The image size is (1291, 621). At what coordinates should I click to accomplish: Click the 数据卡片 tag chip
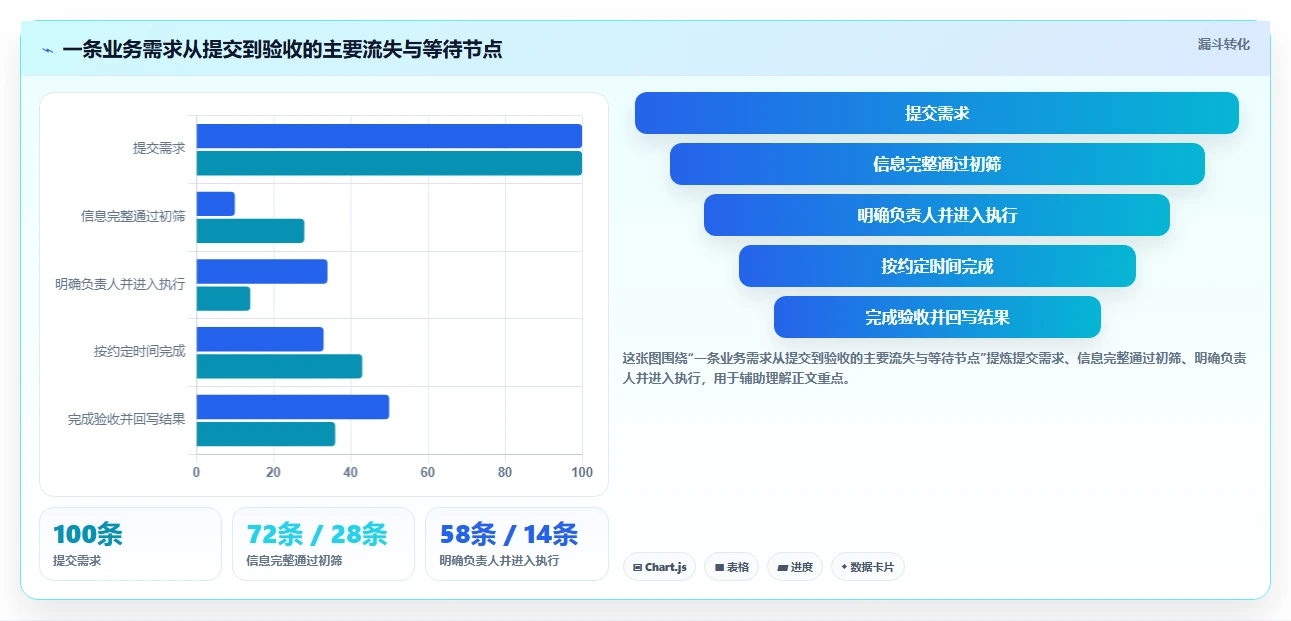point(868,567)
